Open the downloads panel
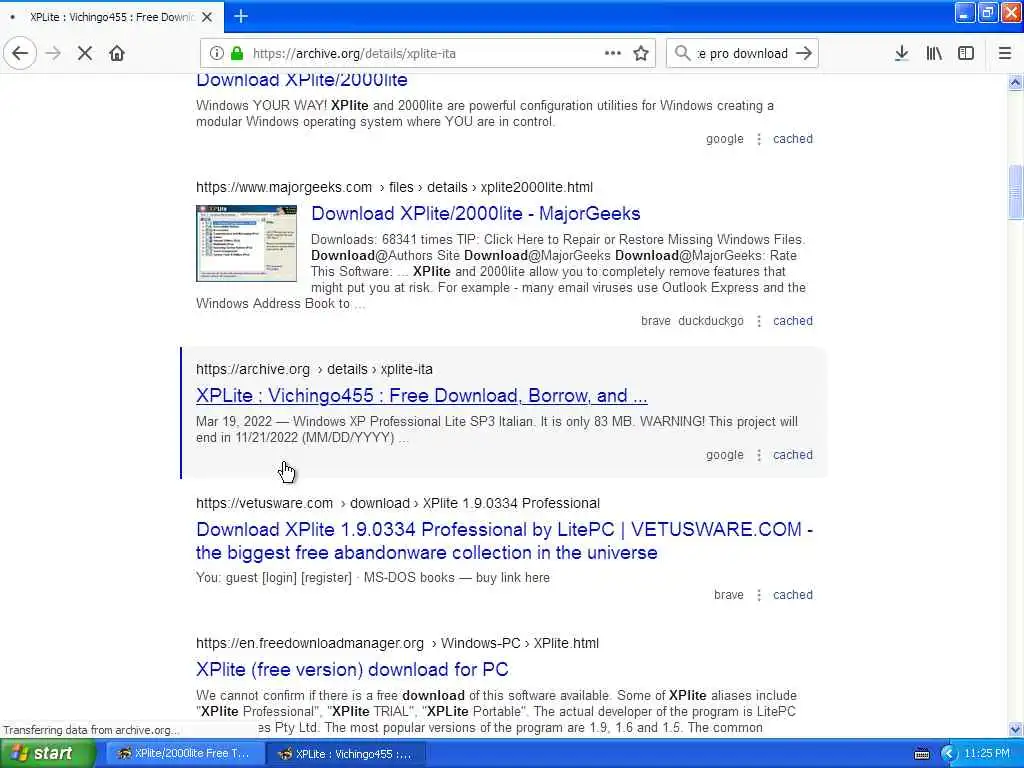The height and width of the screenshot is (768, 1024). pyautogui.click(x=901, y=54)
